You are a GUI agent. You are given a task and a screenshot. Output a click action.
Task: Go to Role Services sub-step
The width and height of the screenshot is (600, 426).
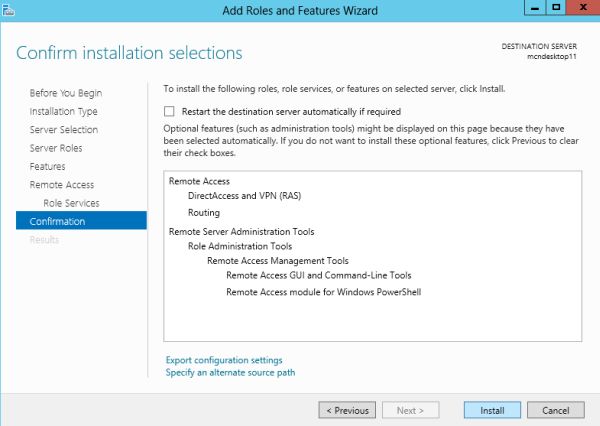pyautogui.click(x=71, y=203)
